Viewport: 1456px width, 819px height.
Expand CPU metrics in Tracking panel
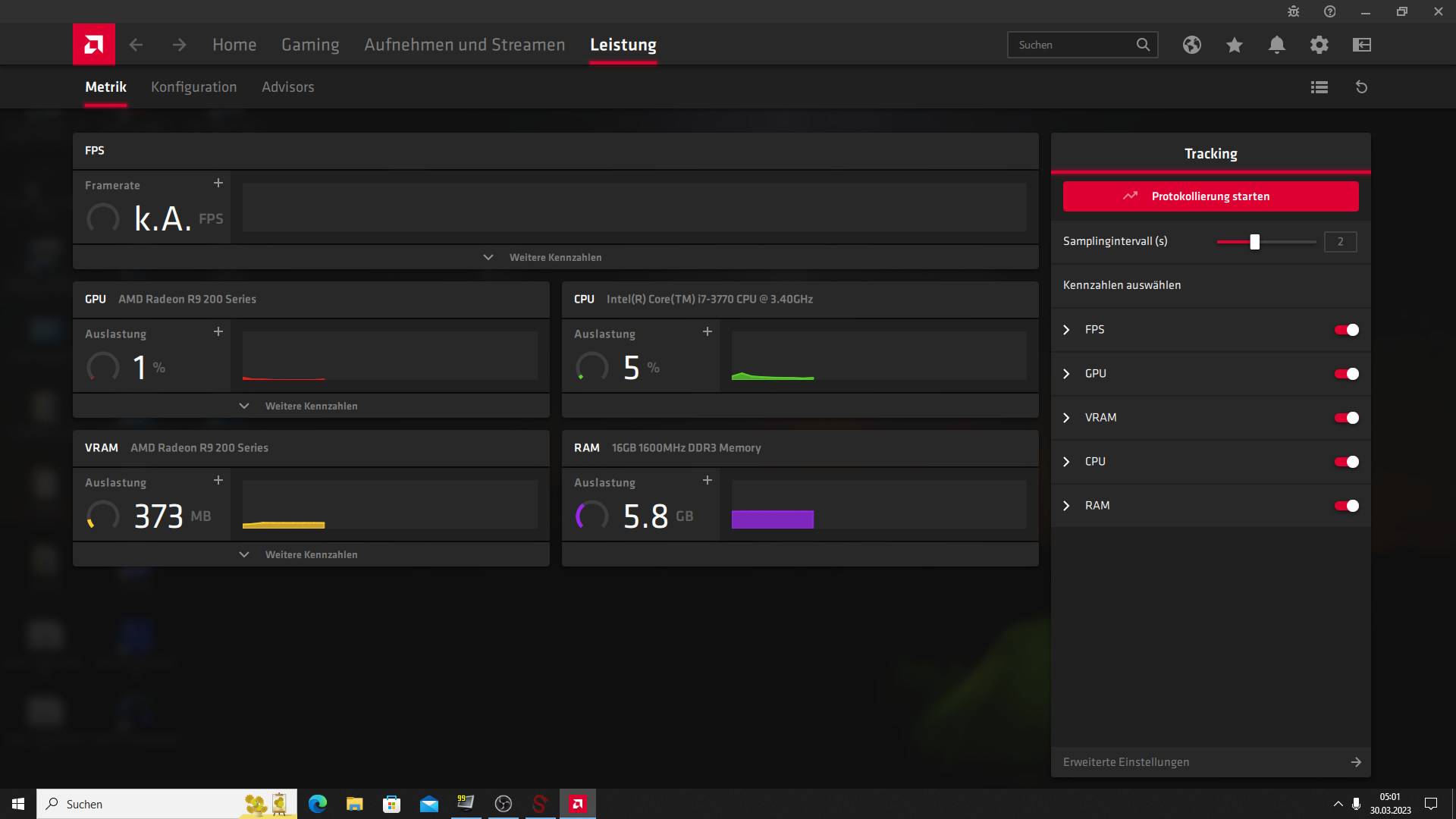click(x=1066, y=462)
